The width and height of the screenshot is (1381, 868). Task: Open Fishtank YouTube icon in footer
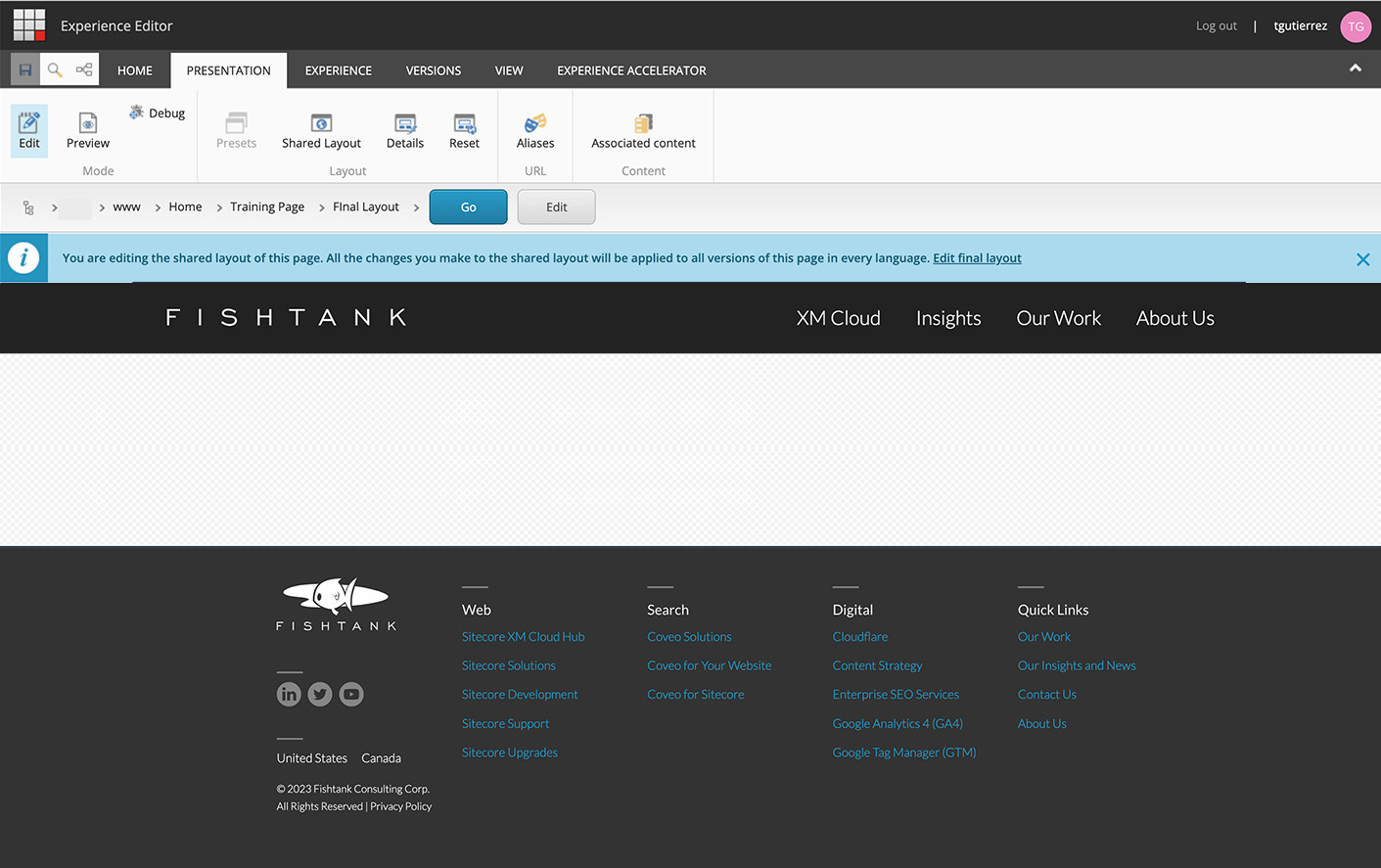[351, 694]
